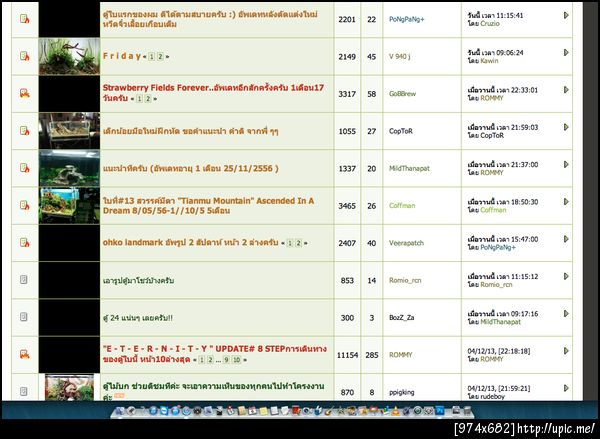Open the "Tianmu Mountain" Ascended In A Dream thread
The image size is (600, 439).
[208, 206]
